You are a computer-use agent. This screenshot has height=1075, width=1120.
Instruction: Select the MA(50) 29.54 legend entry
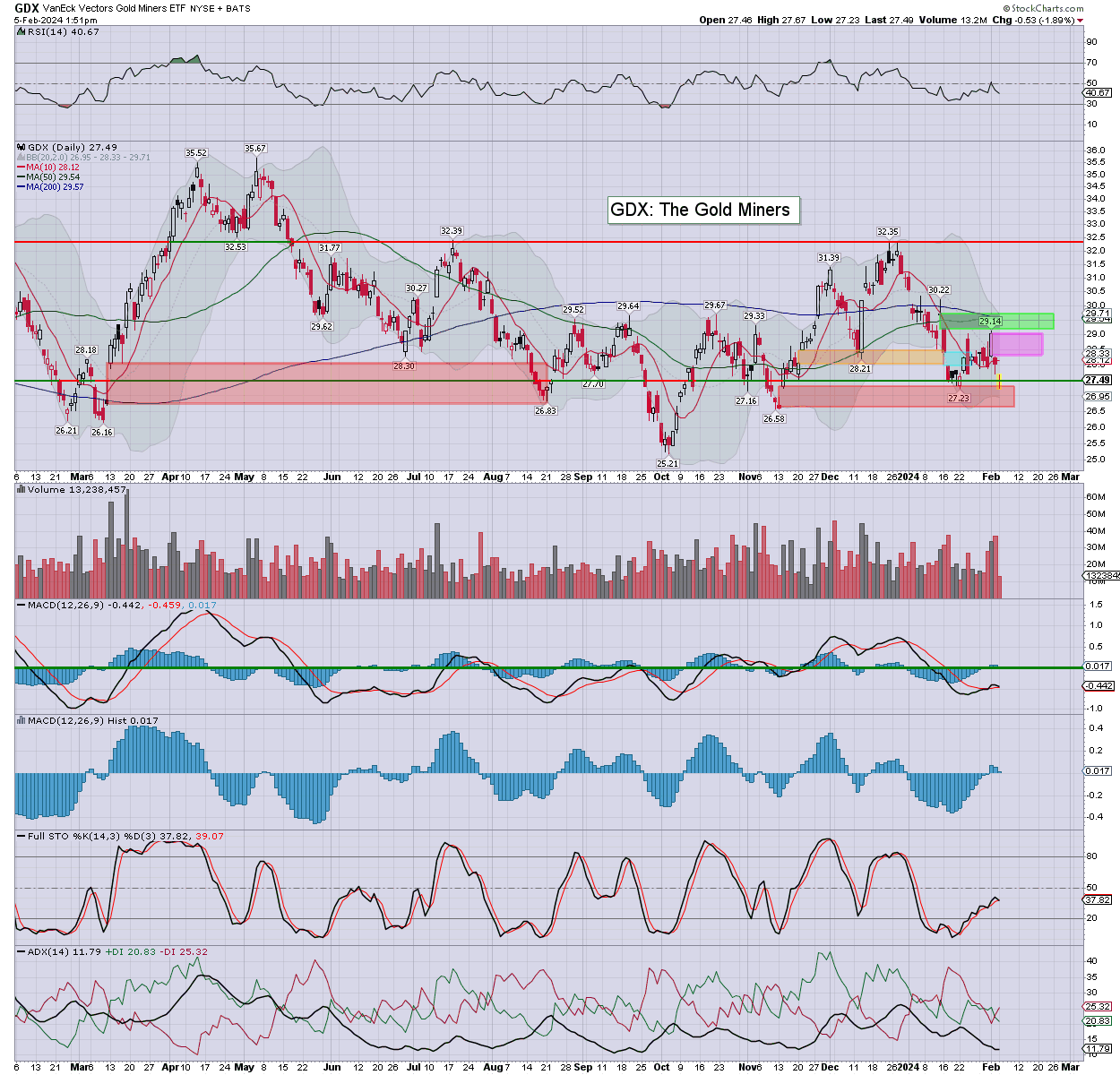coord(52,177)
